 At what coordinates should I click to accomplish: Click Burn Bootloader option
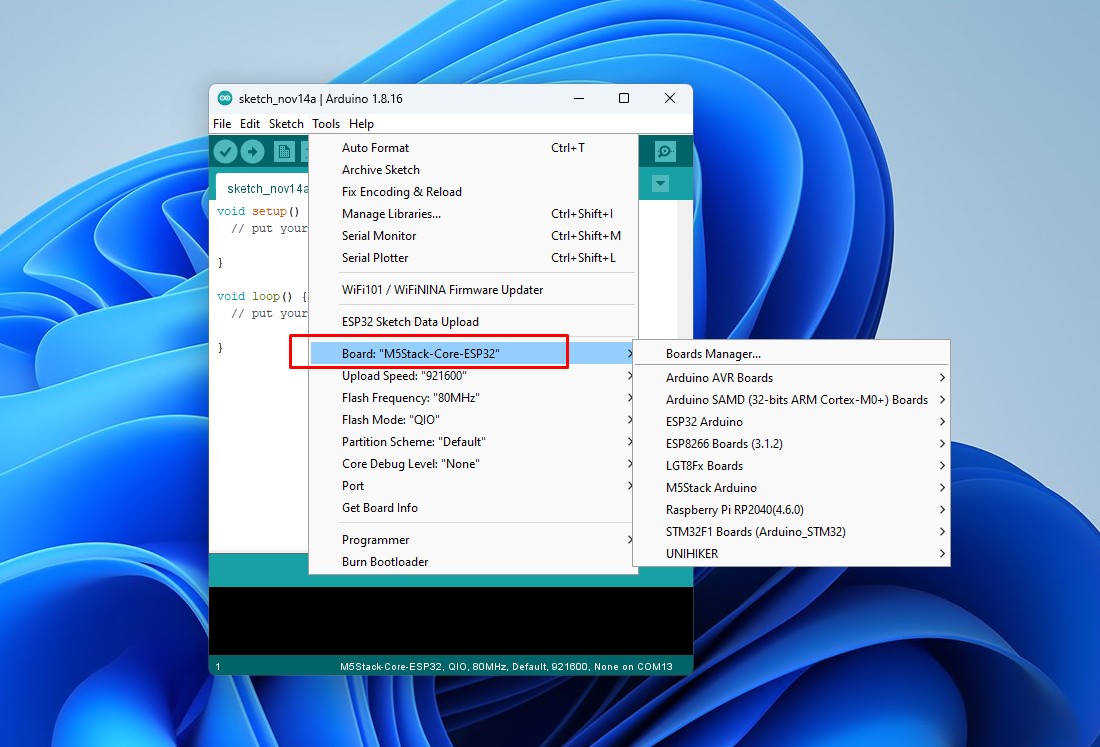[385, 561]
